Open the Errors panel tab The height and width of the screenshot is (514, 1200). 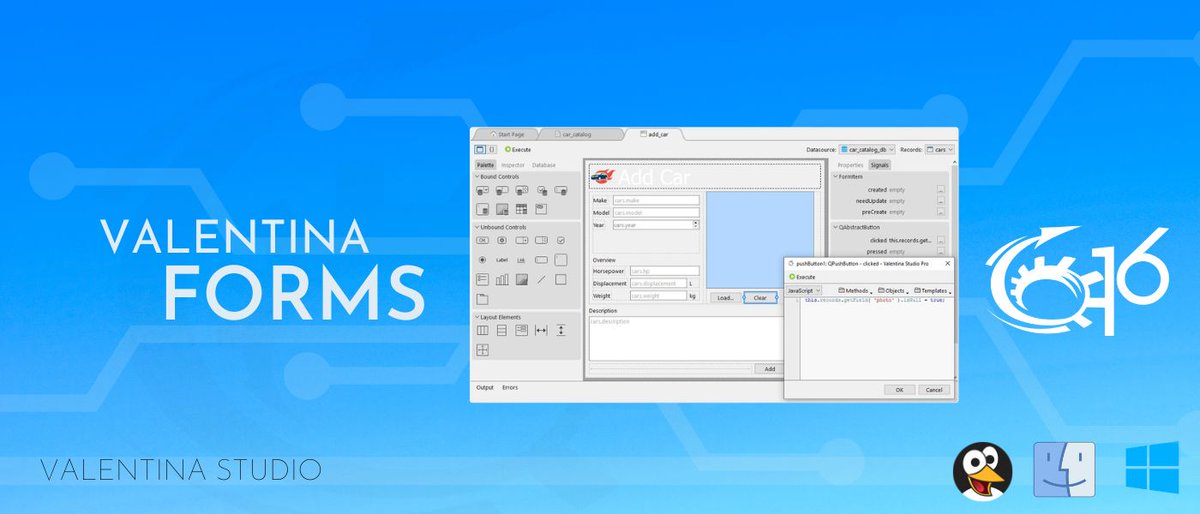[x=510, y=387]
